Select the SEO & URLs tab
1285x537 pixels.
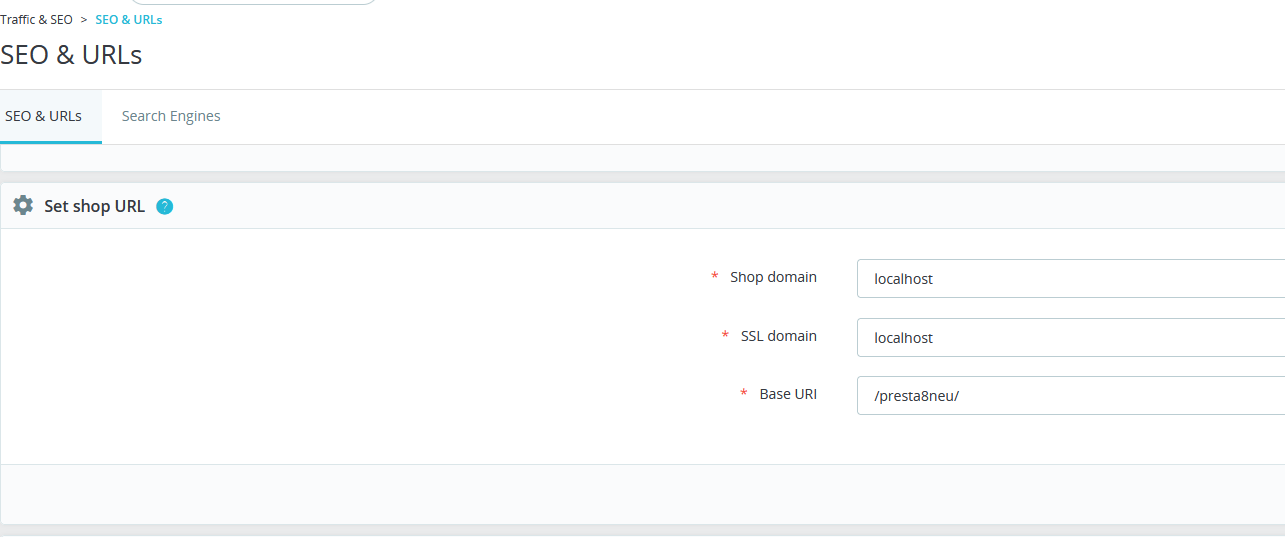tap(44, 116)
